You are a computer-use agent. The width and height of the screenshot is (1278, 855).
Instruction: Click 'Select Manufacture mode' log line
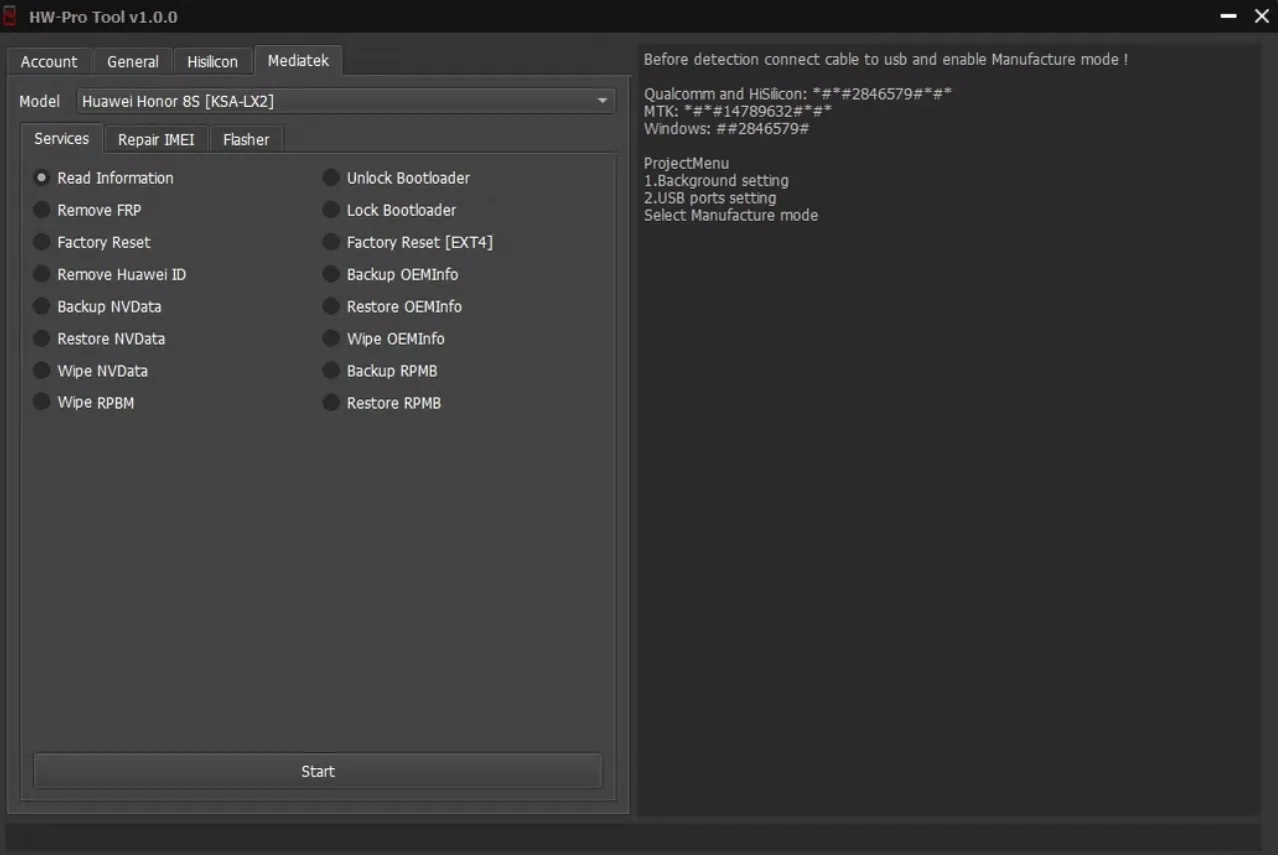pos(731,215)
